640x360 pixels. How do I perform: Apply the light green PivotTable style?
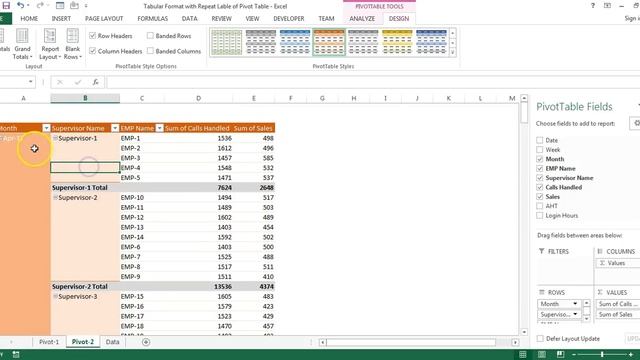[227, 42]
